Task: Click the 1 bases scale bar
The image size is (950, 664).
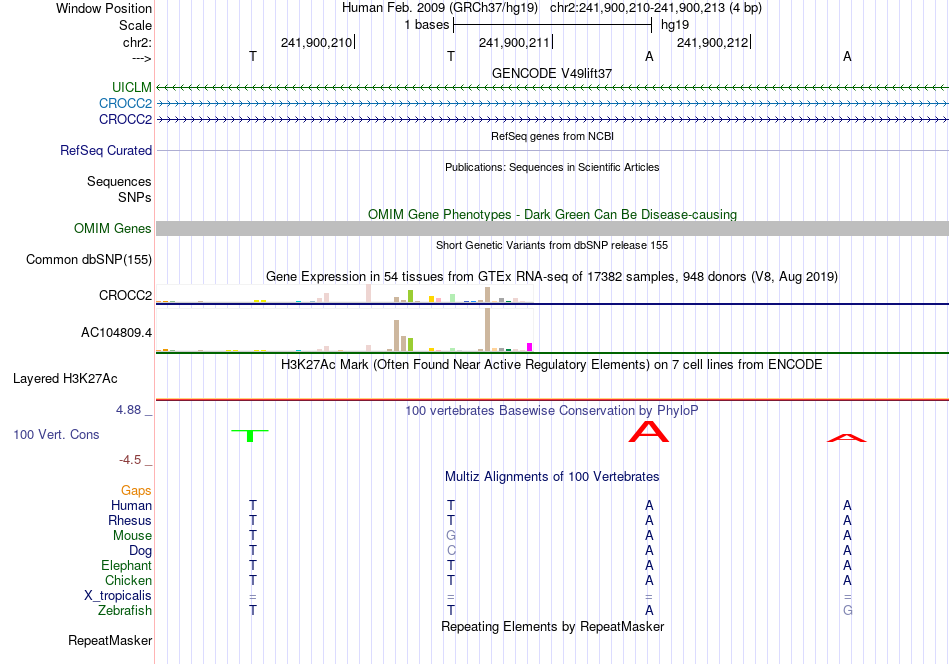Action: tap(552, 25)
